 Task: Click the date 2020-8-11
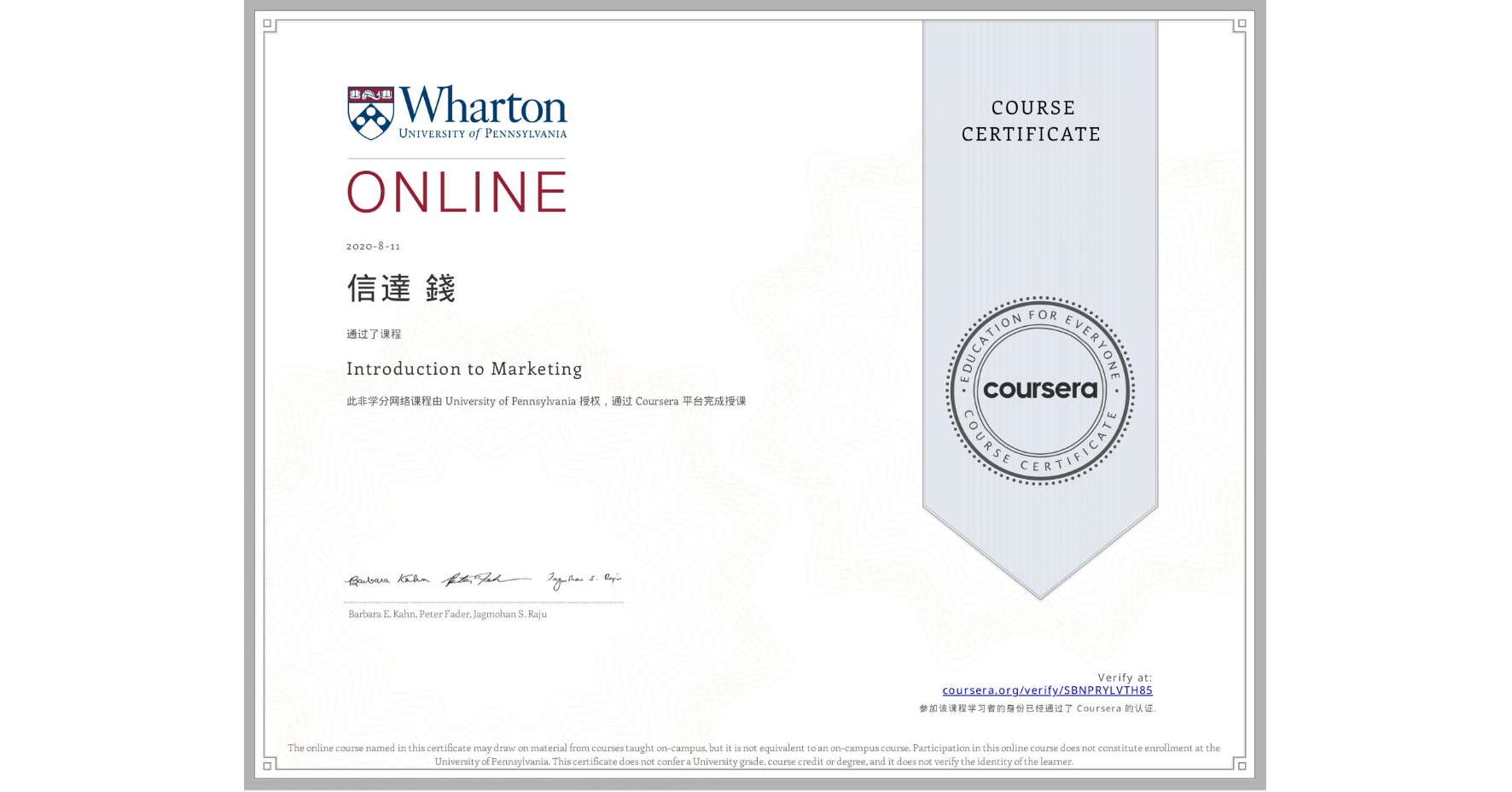pyautogui.click(x=373, y=246)
